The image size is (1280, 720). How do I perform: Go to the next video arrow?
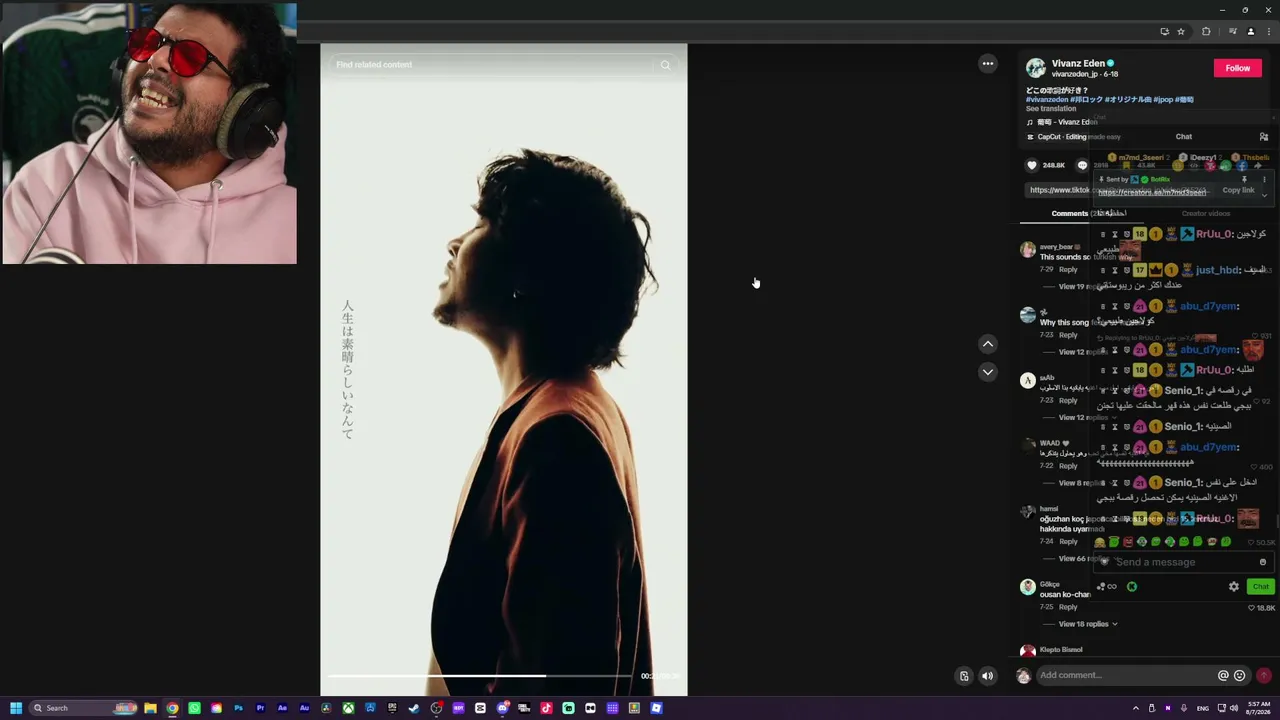tap(988, 372)
